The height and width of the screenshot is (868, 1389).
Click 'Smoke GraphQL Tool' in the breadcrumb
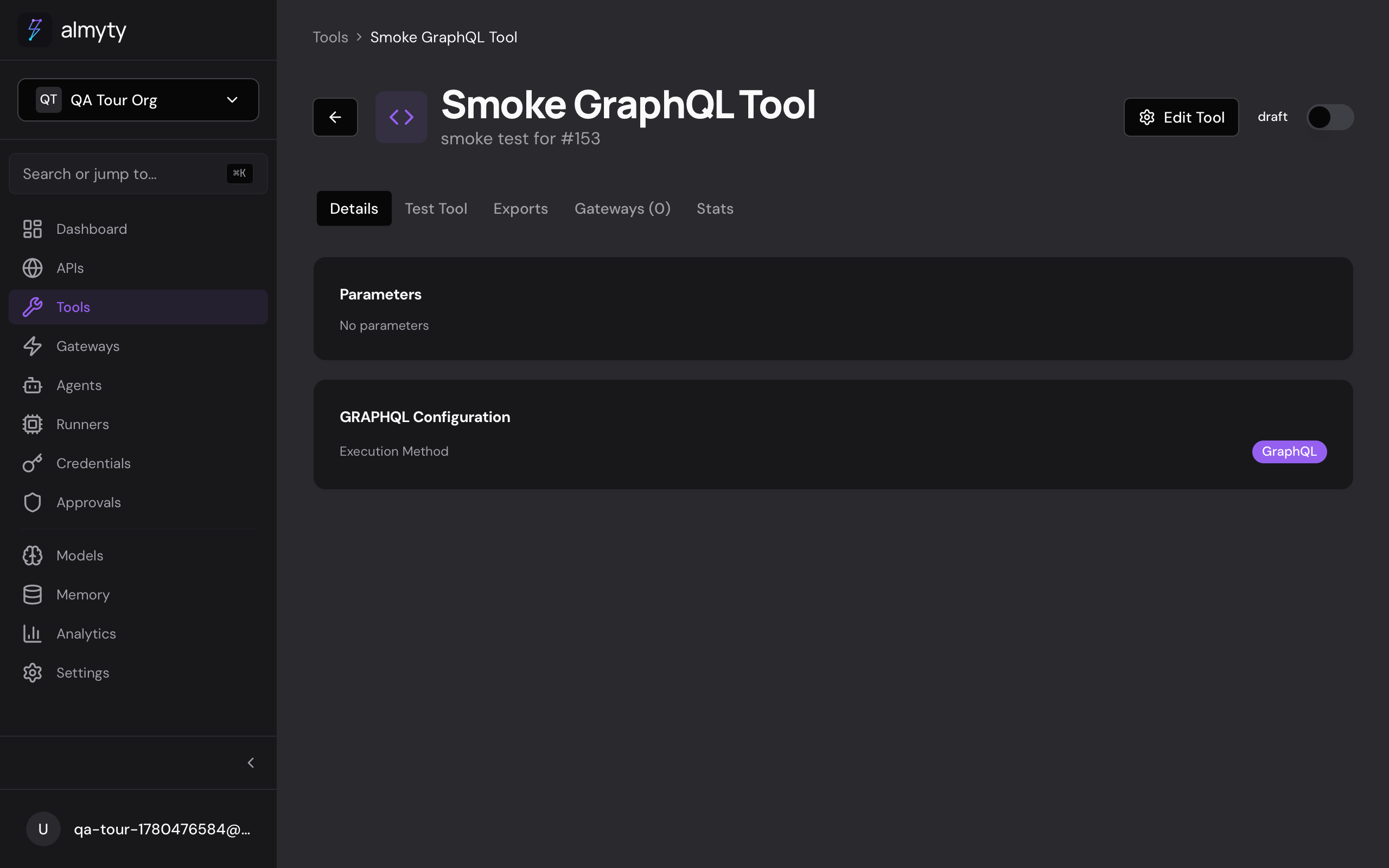pos(444,37)
